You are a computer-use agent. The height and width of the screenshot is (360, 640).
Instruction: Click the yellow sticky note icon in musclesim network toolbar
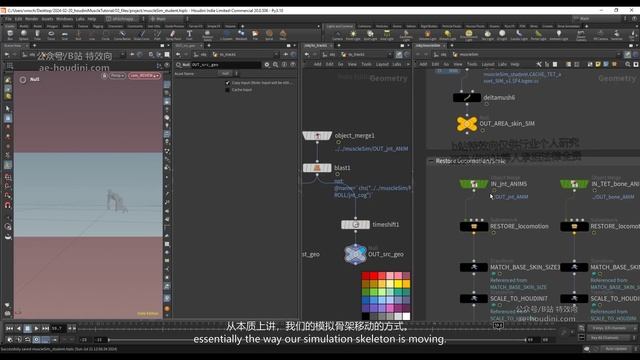coord(598,64)
